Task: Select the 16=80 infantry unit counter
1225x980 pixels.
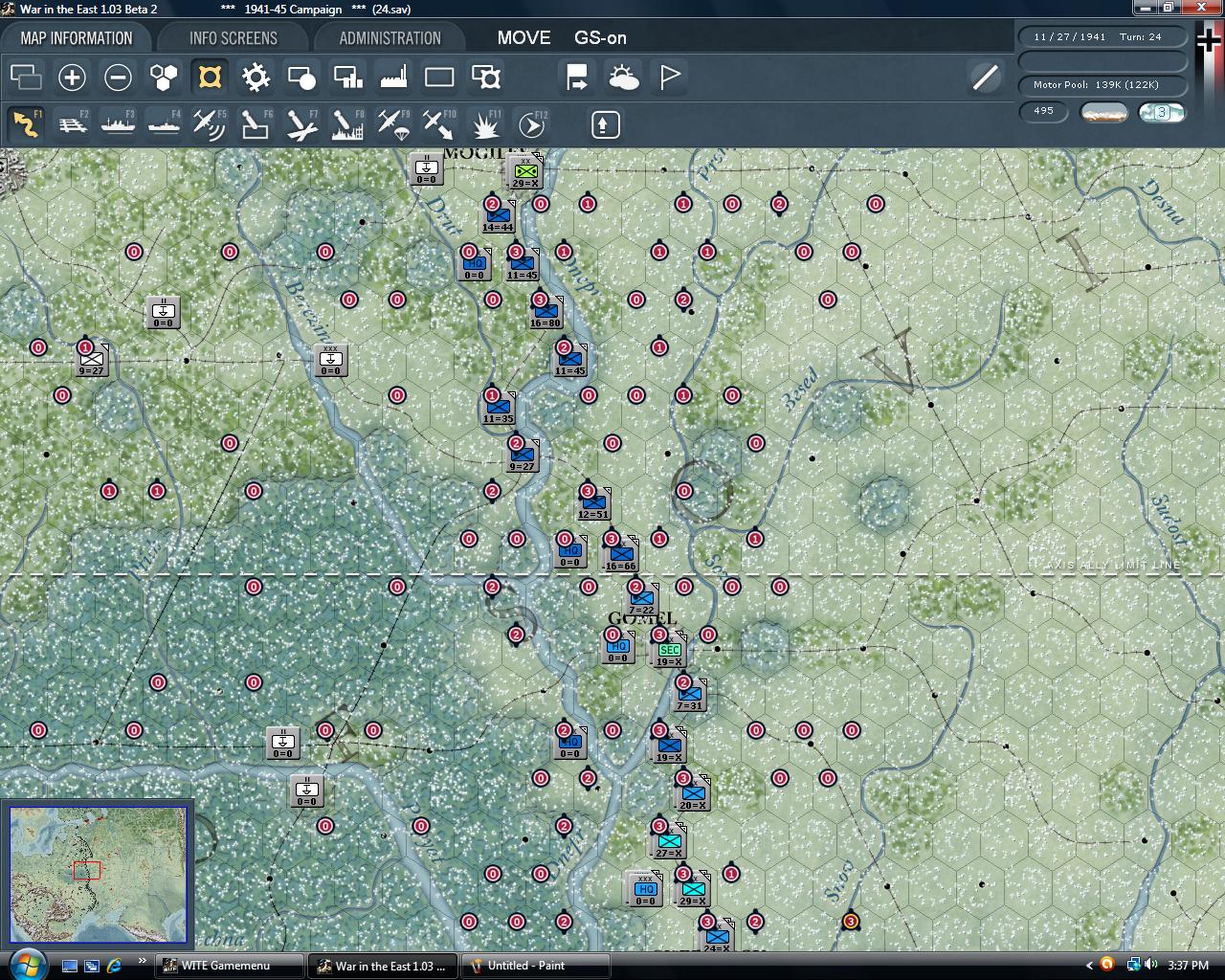Action: [546, 313]
